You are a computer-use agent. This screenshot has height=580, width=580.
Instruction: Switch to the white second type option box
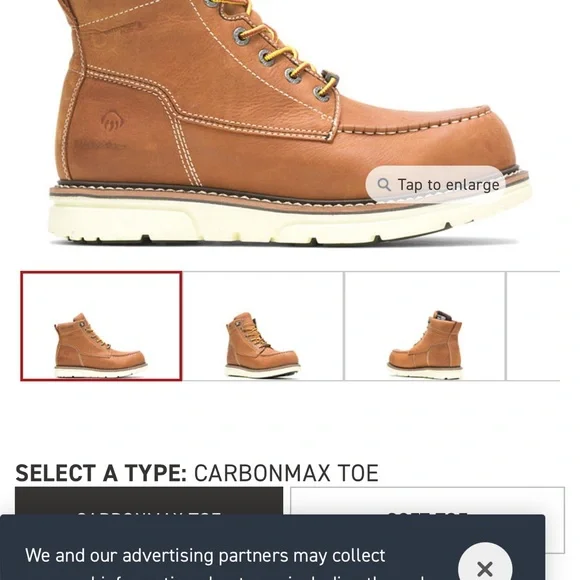[x=427, y=501]
